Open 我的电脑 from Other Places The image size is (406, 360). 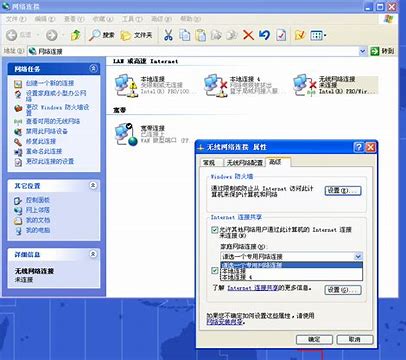(38, 230)
